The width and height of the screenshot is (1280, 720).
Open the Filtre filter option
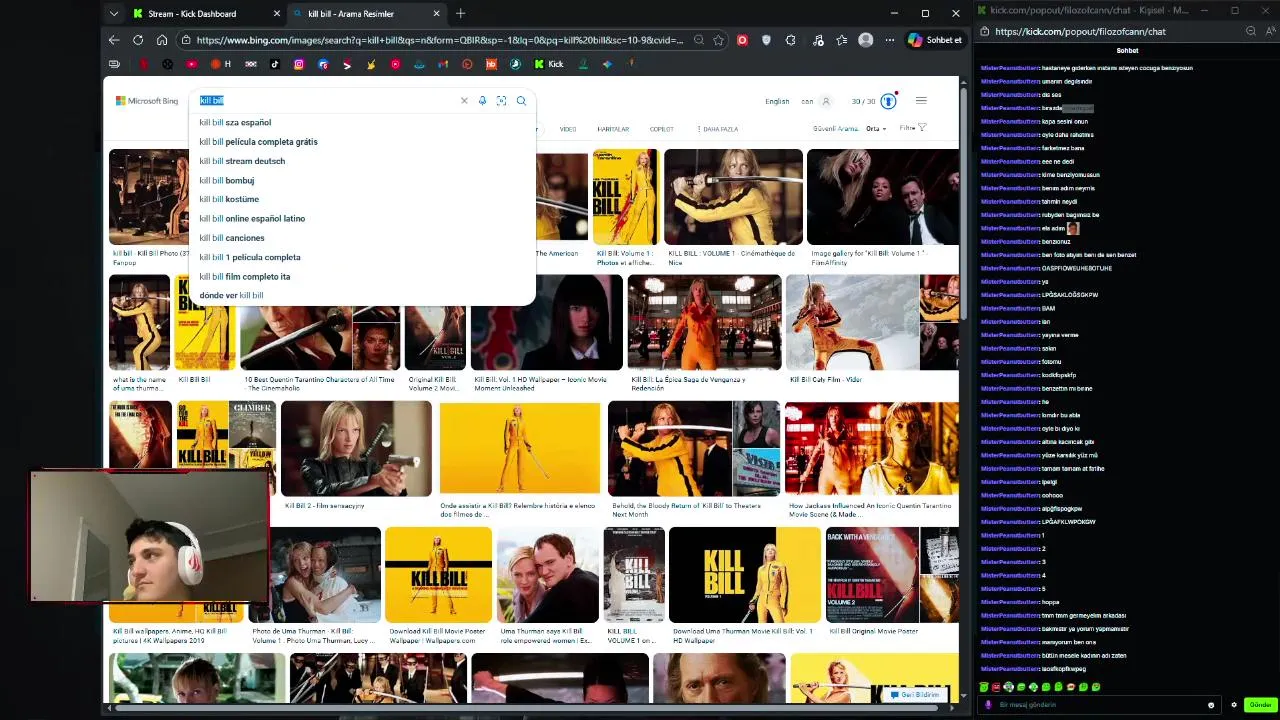point(913,128)
